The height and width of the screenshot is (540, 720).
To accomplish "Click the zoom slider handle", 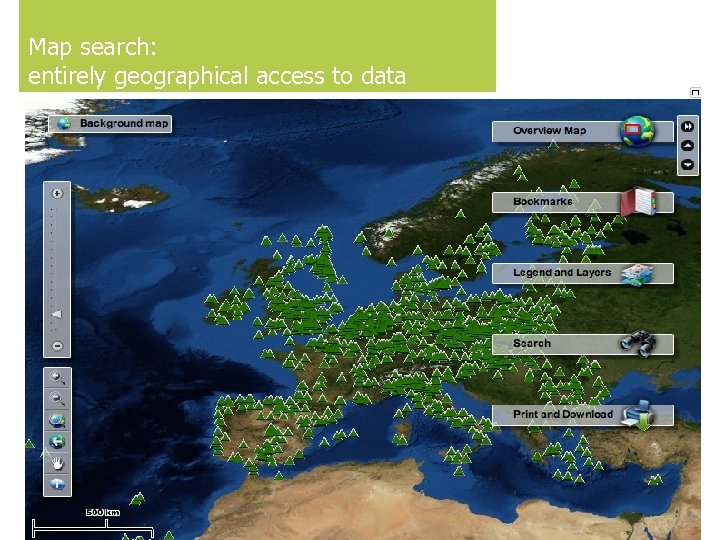I will [x=56, y=314].
